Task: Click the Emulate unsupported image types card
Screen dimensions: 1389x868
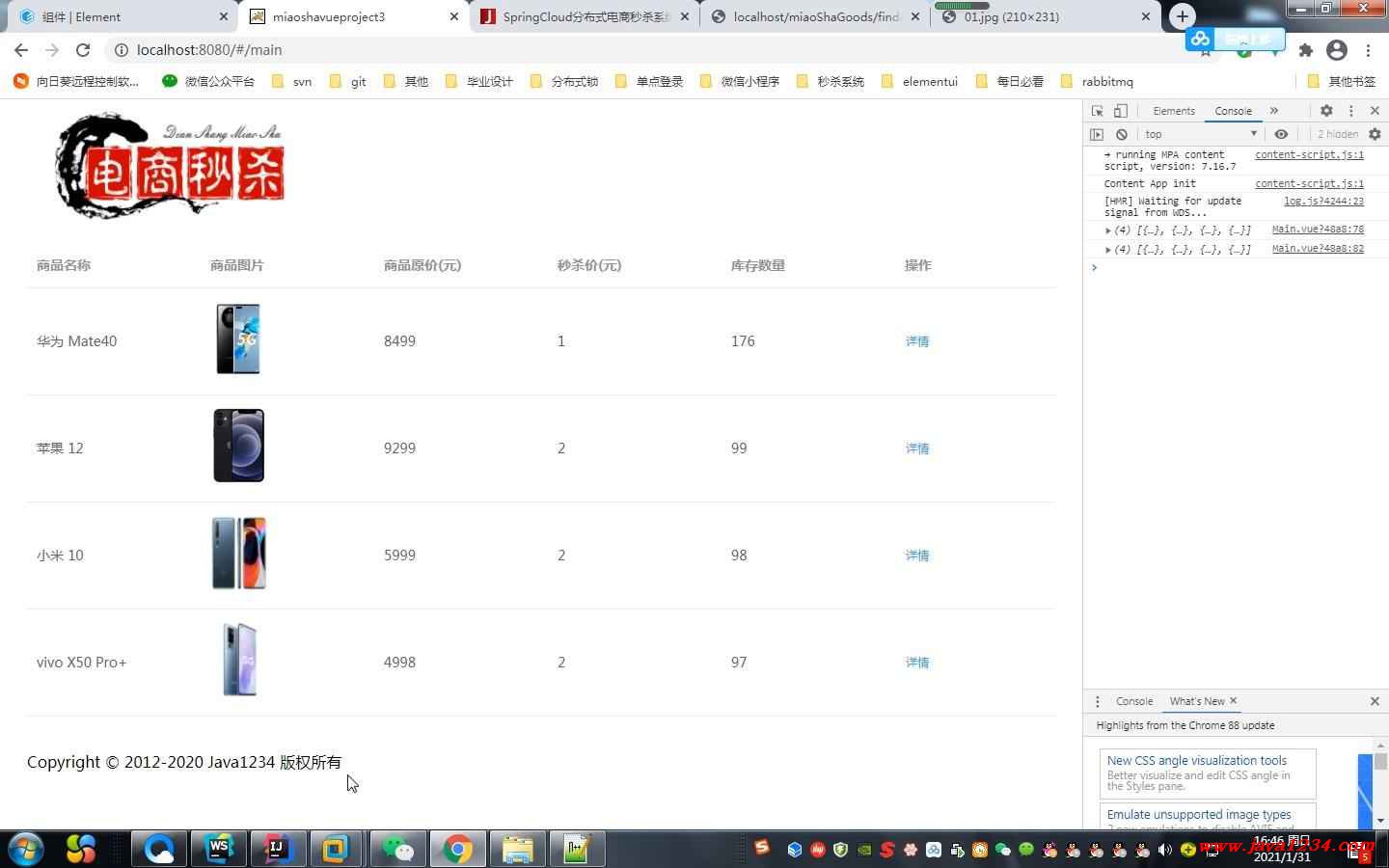Action: [x=1208, y=816]
